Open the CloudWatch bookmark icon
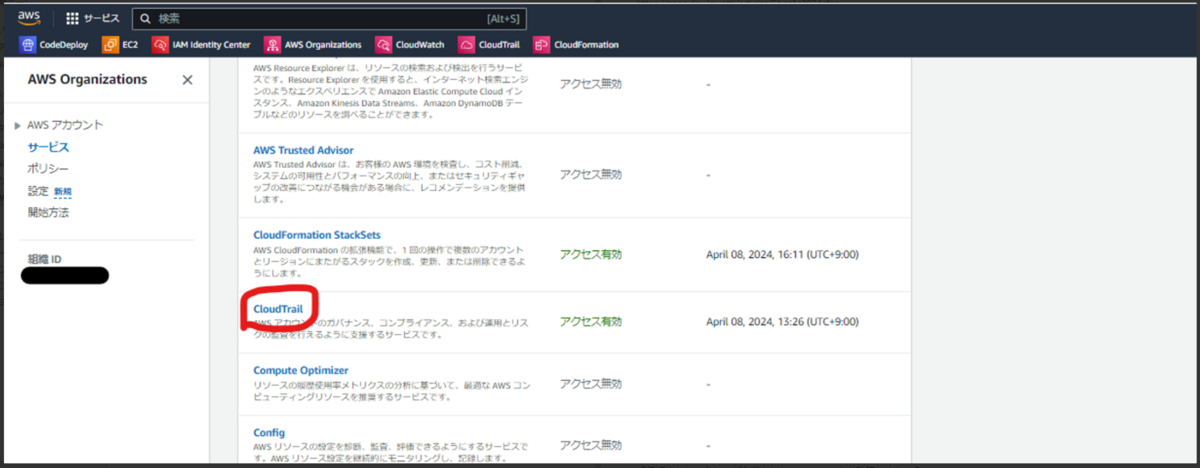This screenshot has width=1200, height=468. [383, 44]
